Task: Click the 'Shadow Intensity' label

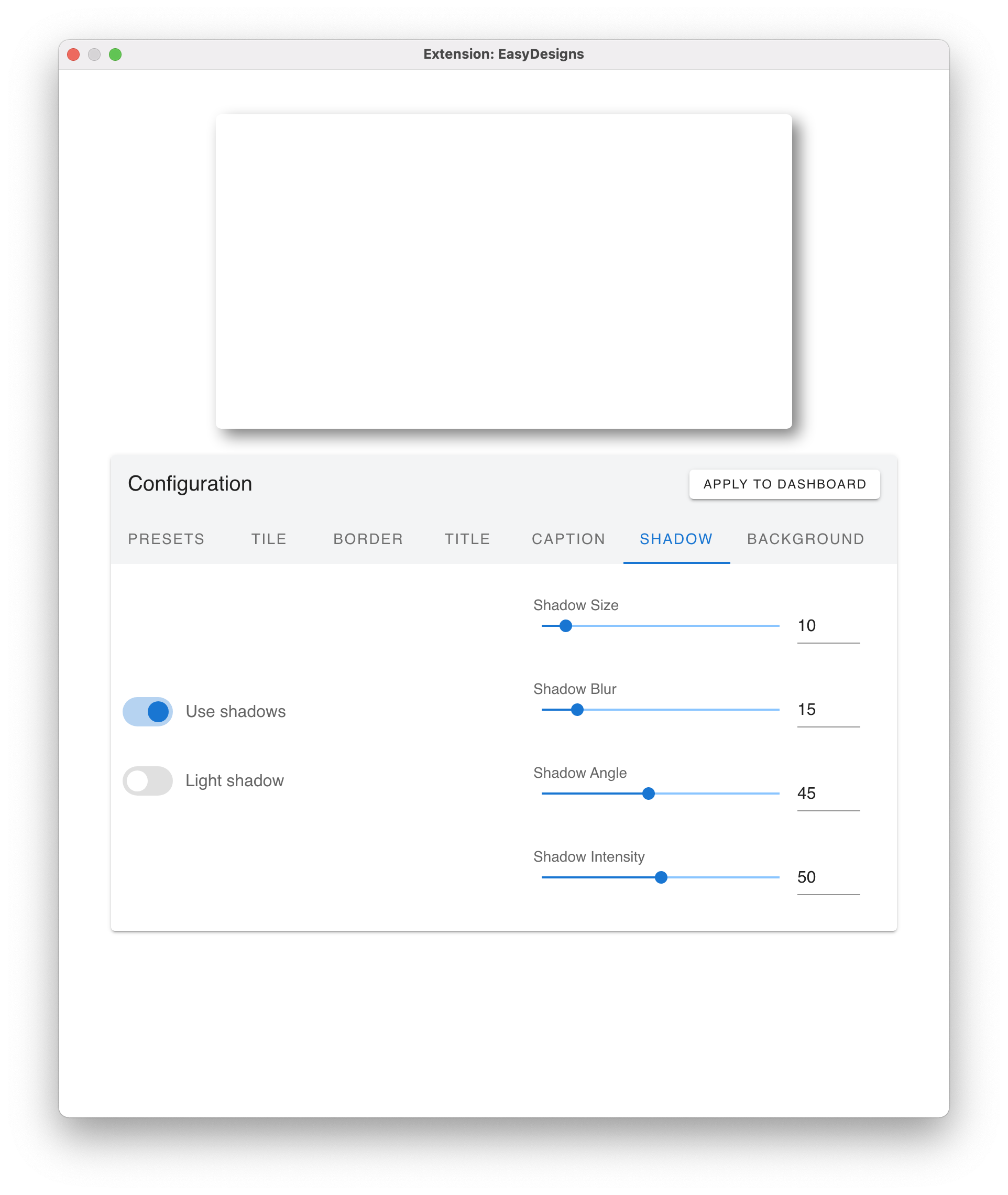Action: click(589, 856)
